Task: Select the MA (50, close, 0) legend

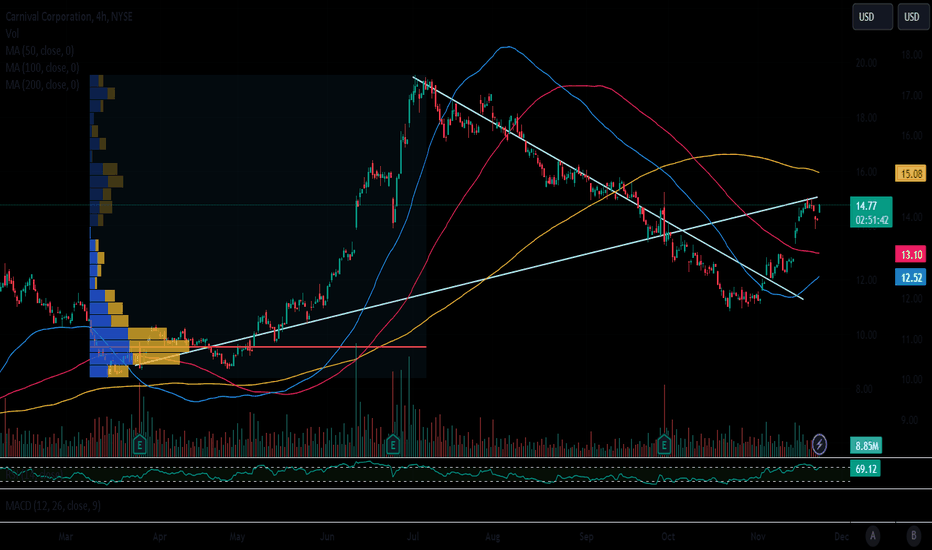Action: [x=40, y=51]
